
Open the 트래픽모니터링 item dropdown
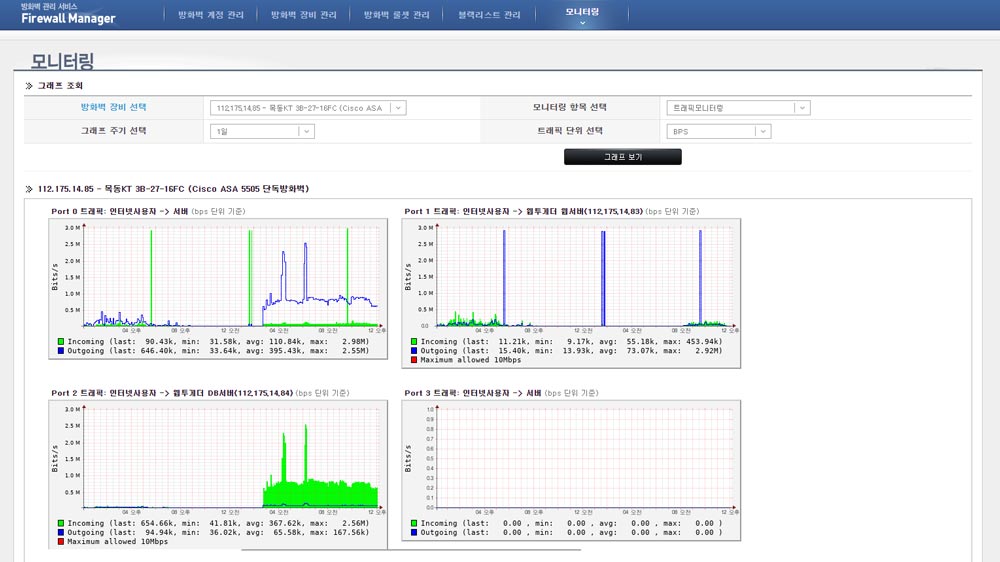click(x=739, y=108)
